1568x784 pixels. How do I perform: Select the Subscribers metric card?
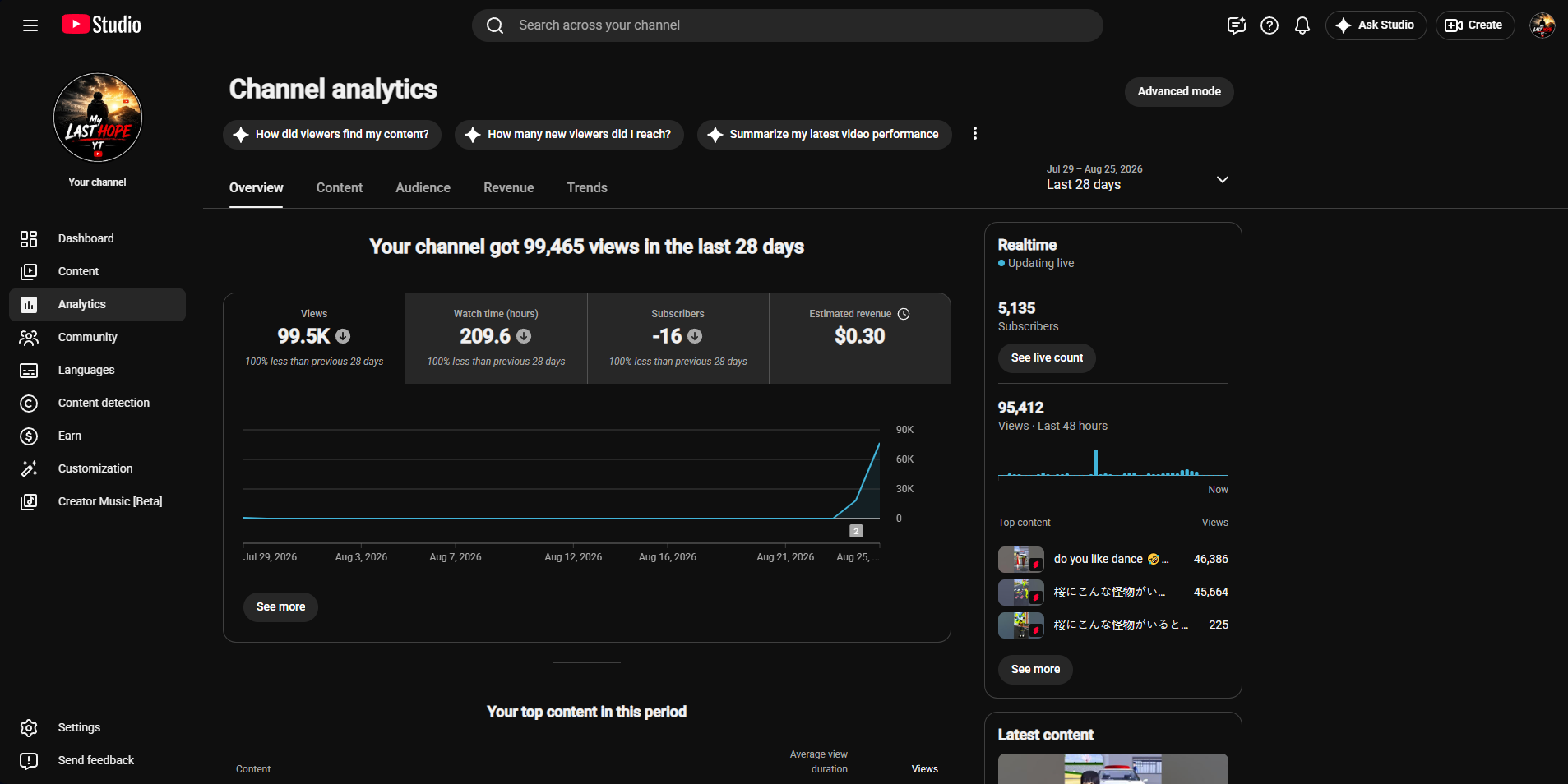678,339
